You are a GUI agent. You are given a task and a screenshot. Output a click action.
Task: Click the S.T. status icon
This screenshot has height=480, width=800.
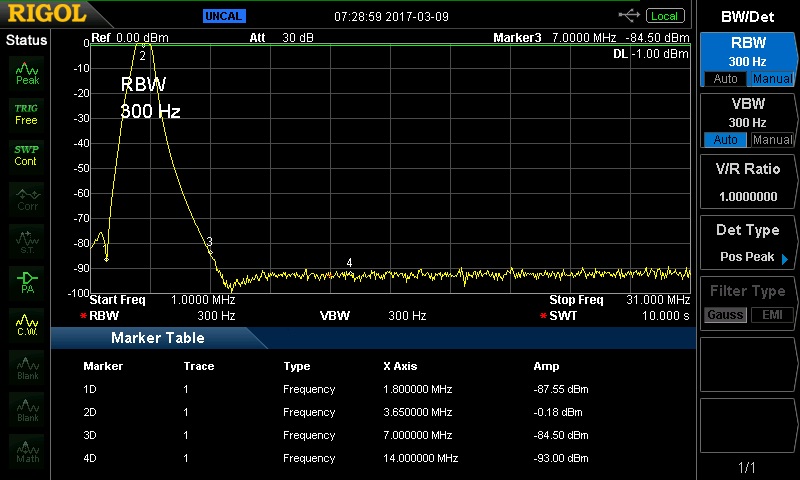pos(28,242)
